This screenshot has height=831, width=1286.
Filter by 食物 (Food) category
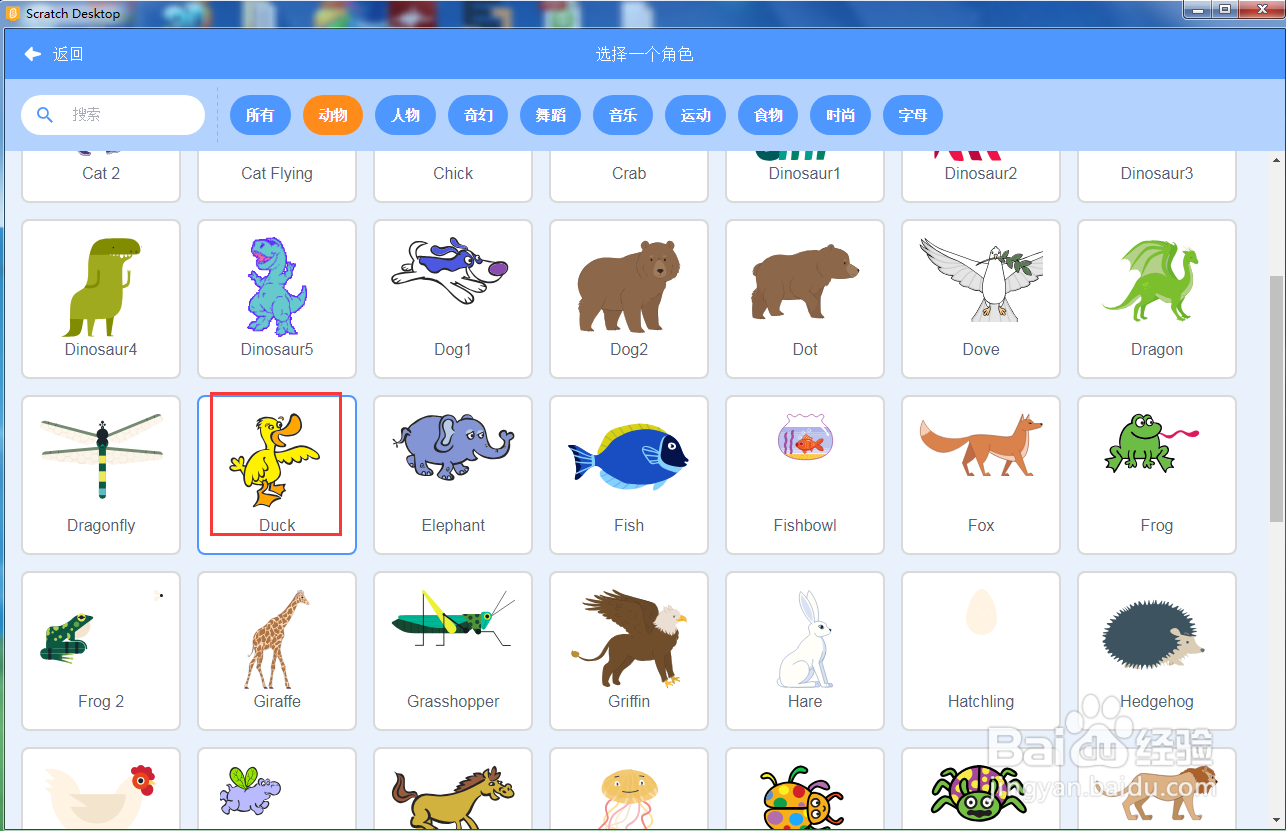pos(768,115)
